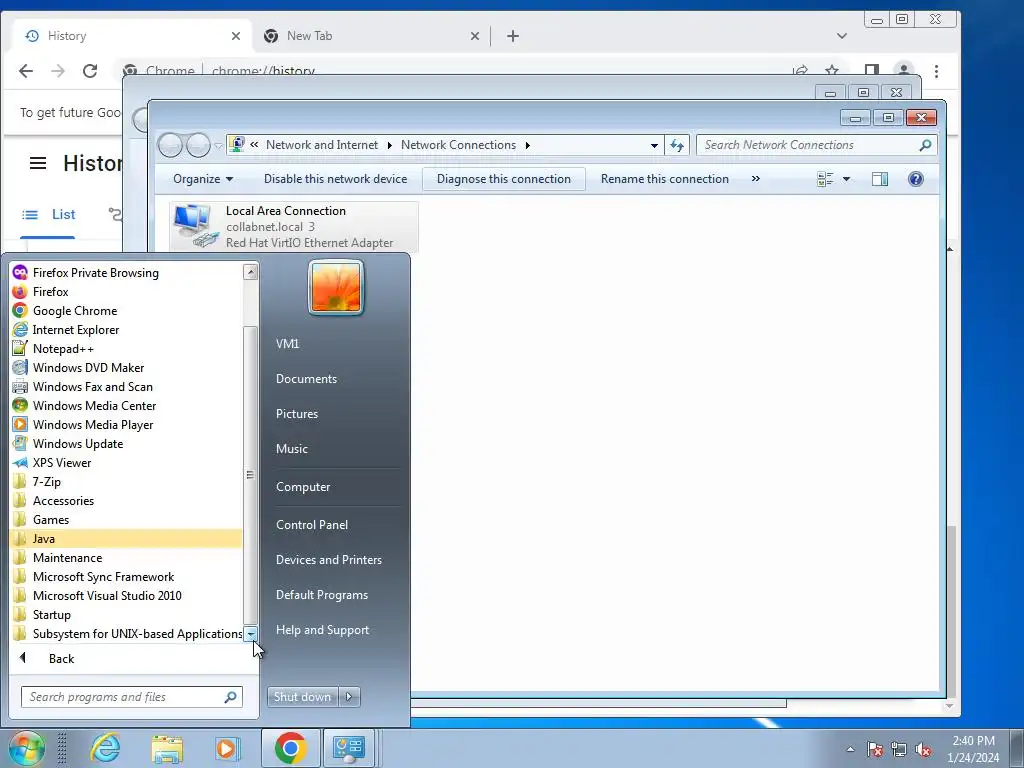The height and width of the screenshot is (768, 1024).
Task: Show more toolbar commands chevron
Action: [756, 179]
